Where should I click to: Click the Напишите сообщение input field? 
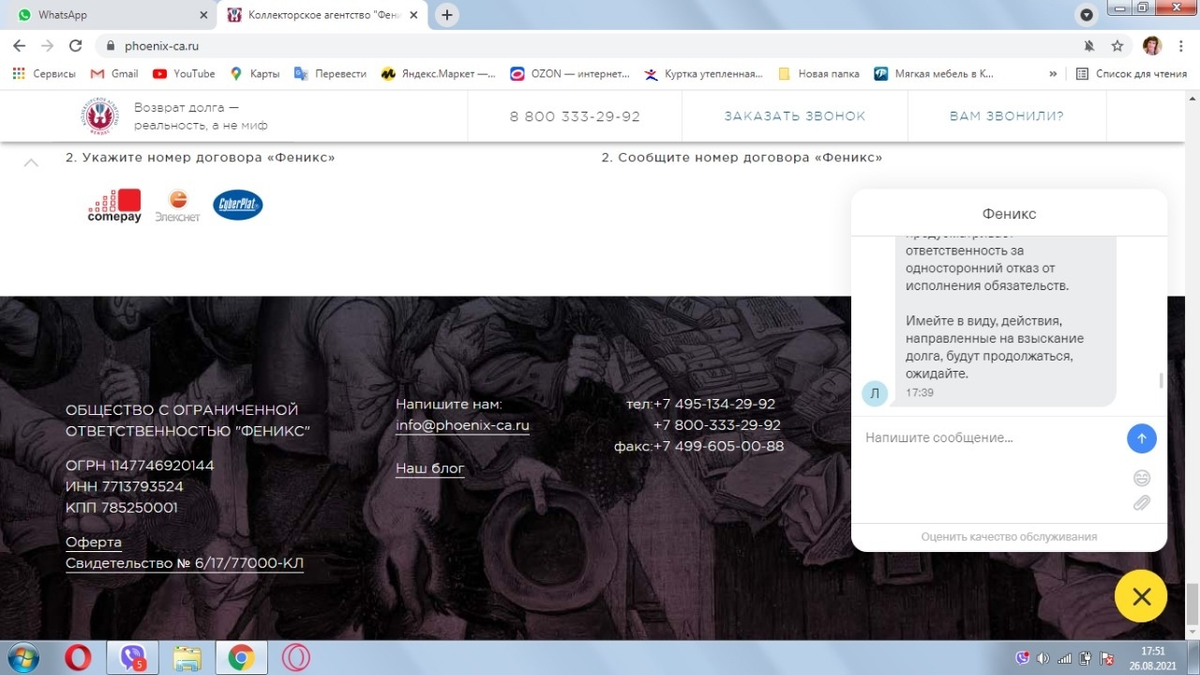(x=990, y=438)
